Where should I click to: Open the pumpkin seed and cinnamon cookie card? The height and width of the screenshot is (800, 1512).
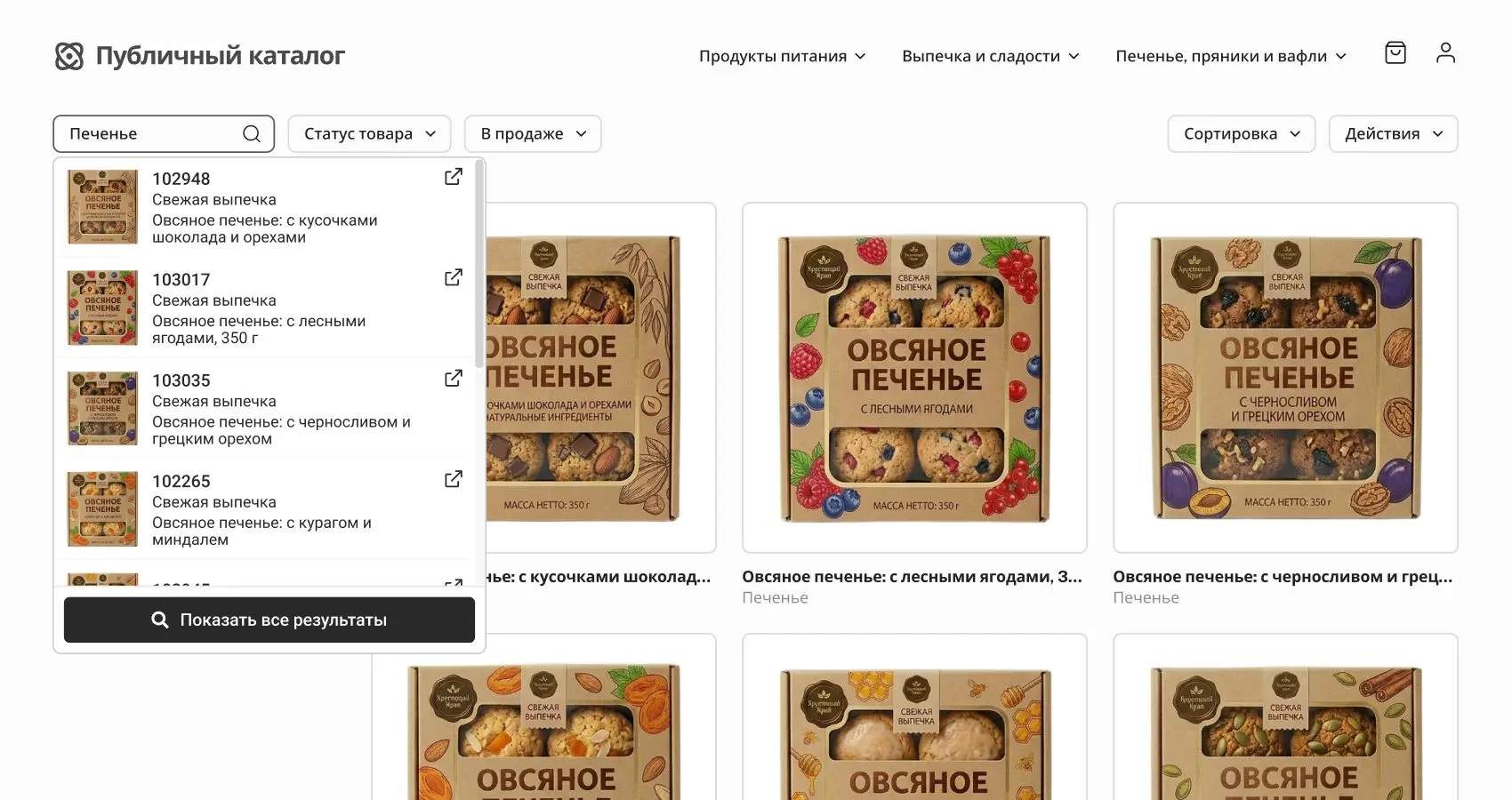pyautogui.click(x=1285, y=716)
